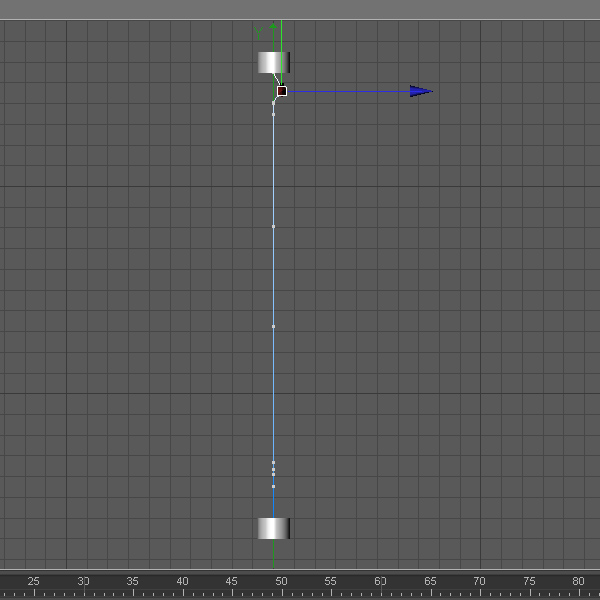Select the upper cylinder object in viewport
The height and width of the screenshot is (600, 600).
click(x=274, y=62)
